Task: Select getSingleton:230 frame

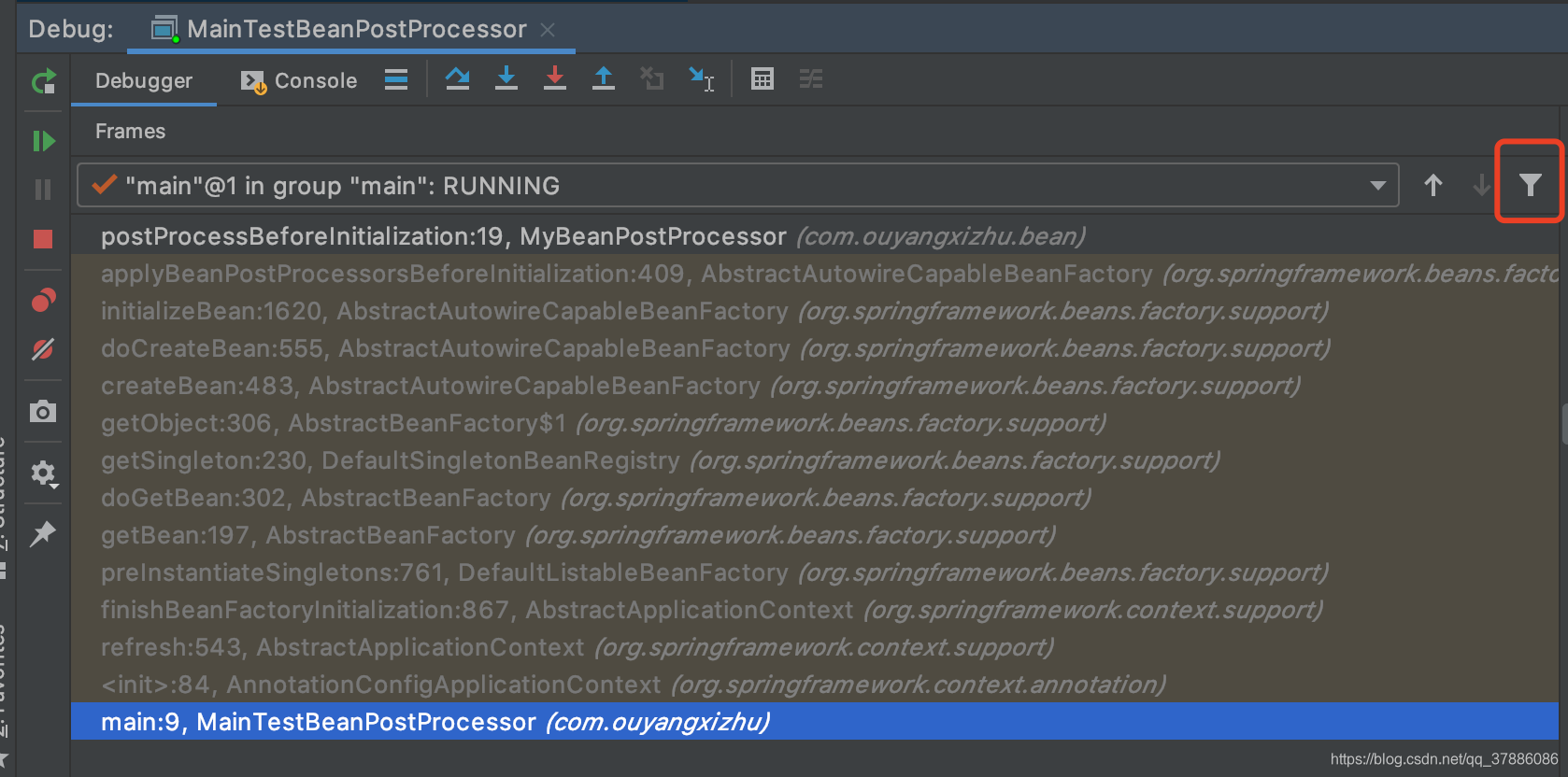Action: [x=815, y=460]
